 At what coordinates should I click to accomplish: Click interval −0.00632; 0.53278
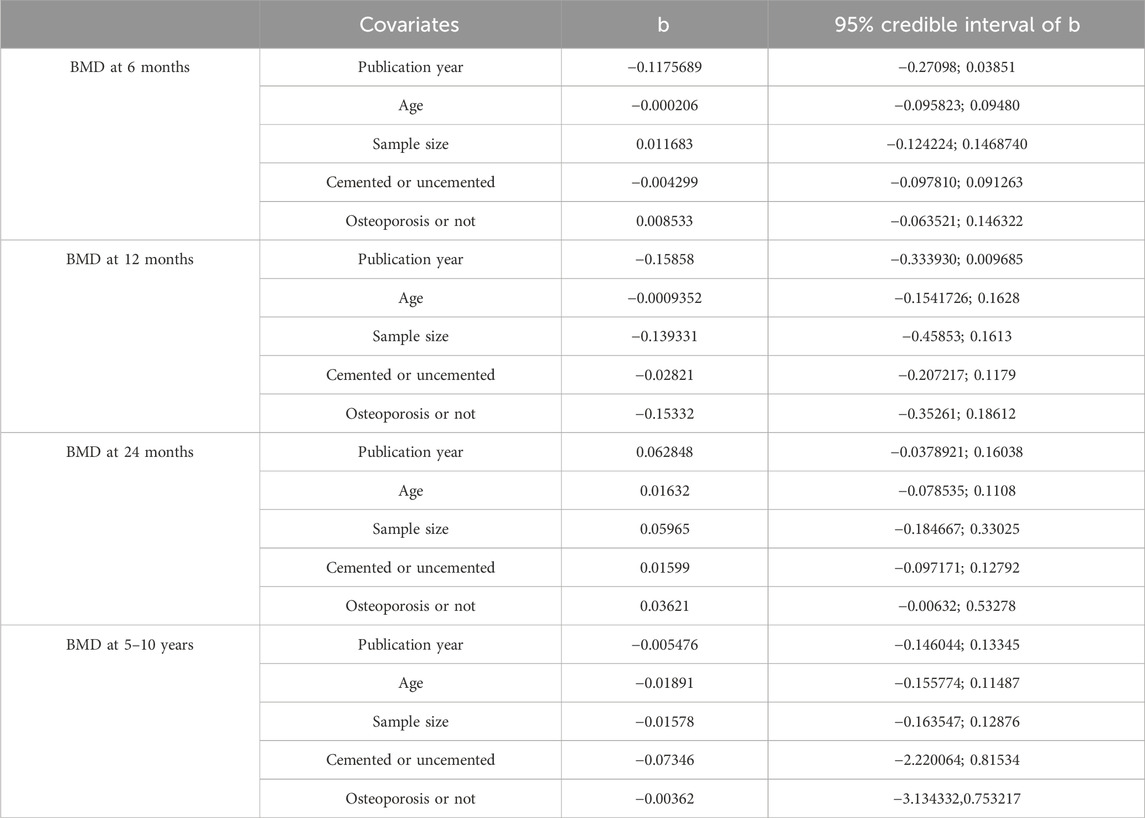956,606
